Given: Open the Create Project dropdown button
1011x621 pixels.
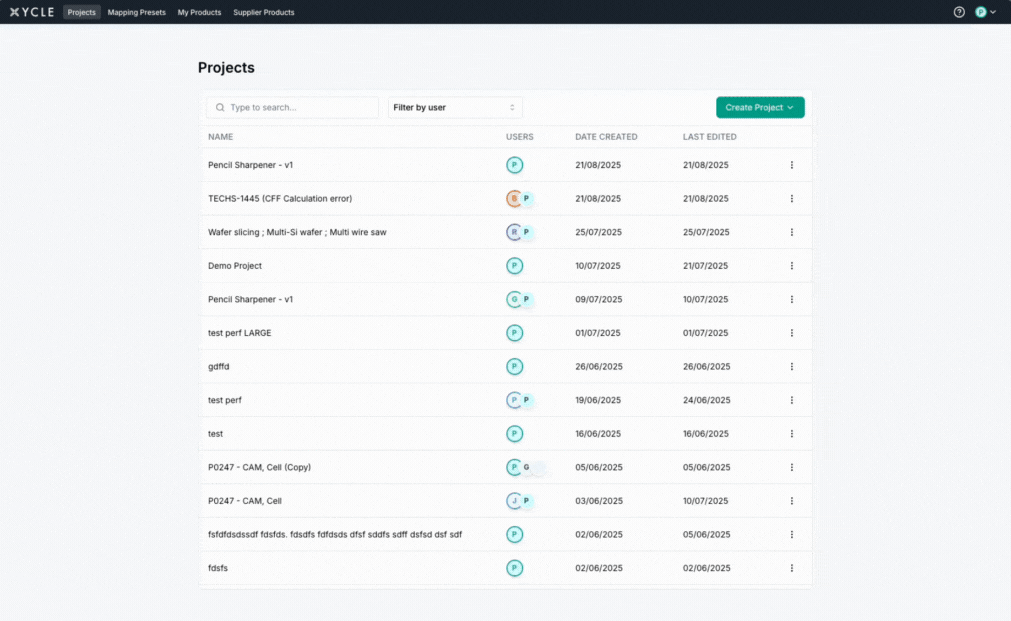Looking at the screenshot, I should [760, 107].
